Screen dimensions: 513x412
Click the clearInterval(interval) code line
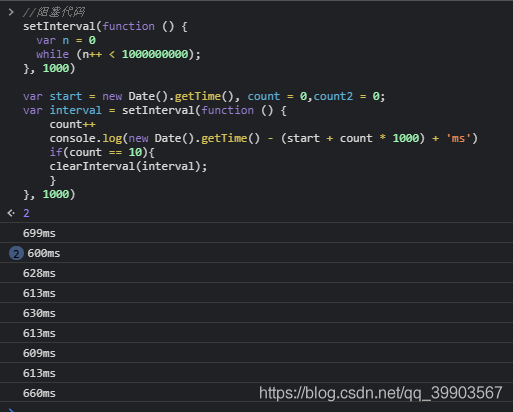coord(128,166)
